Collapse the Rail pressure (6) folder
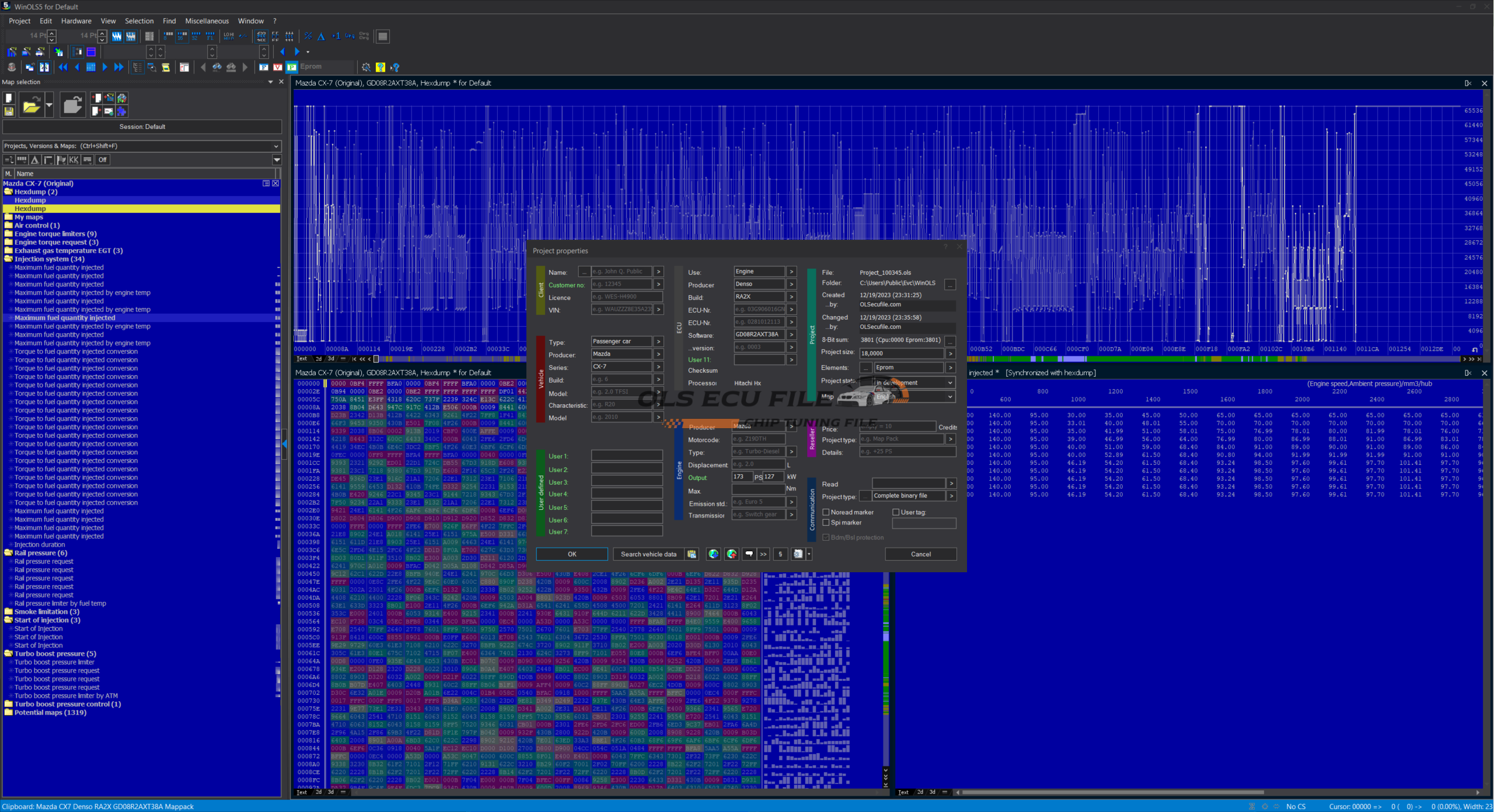Screen dimensions: 1494x812 [x=8, y=553]
